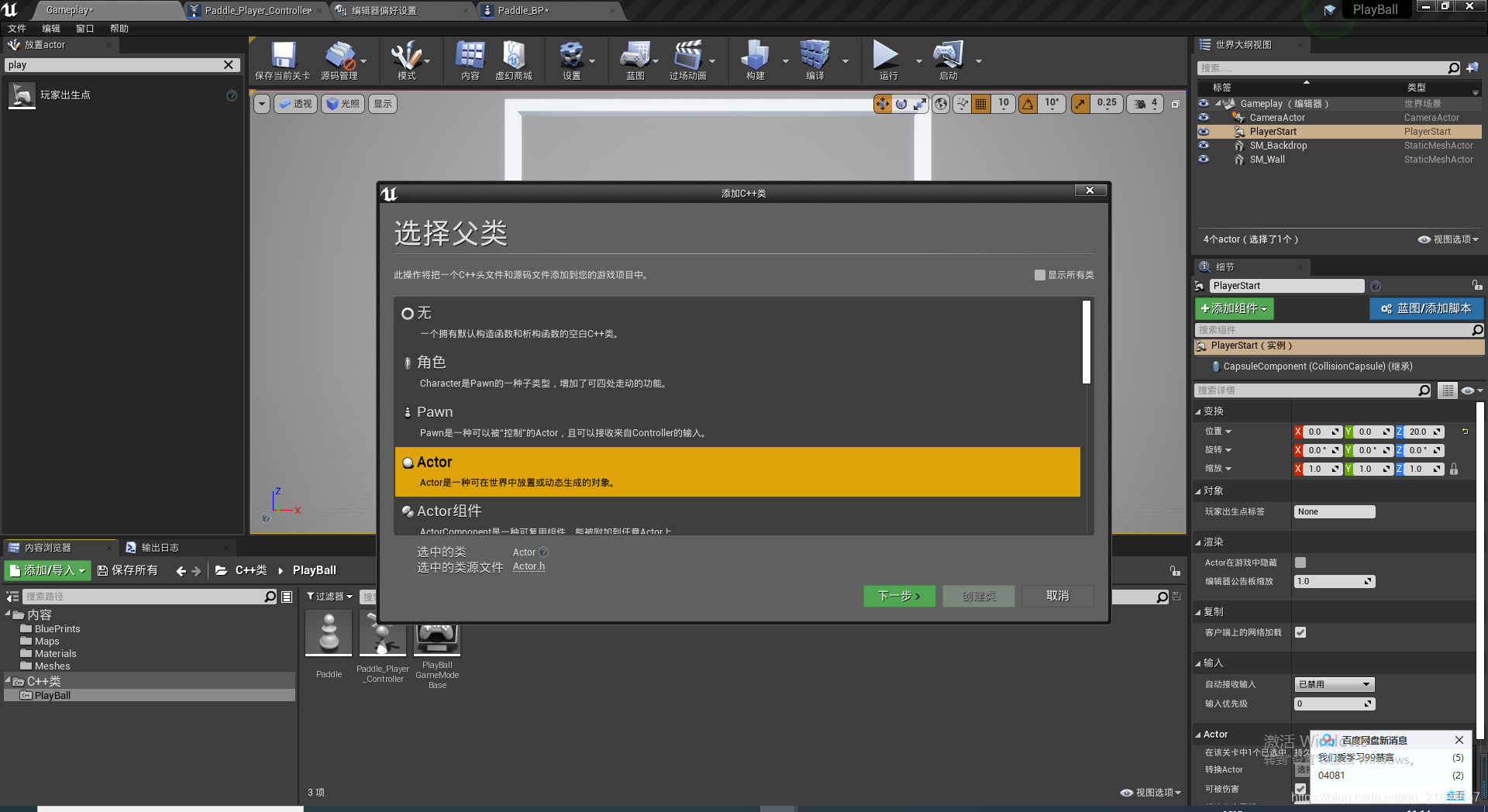Select the None parent class option
Viewport: 1488px width, 812px height.
[x=737, y=322]
